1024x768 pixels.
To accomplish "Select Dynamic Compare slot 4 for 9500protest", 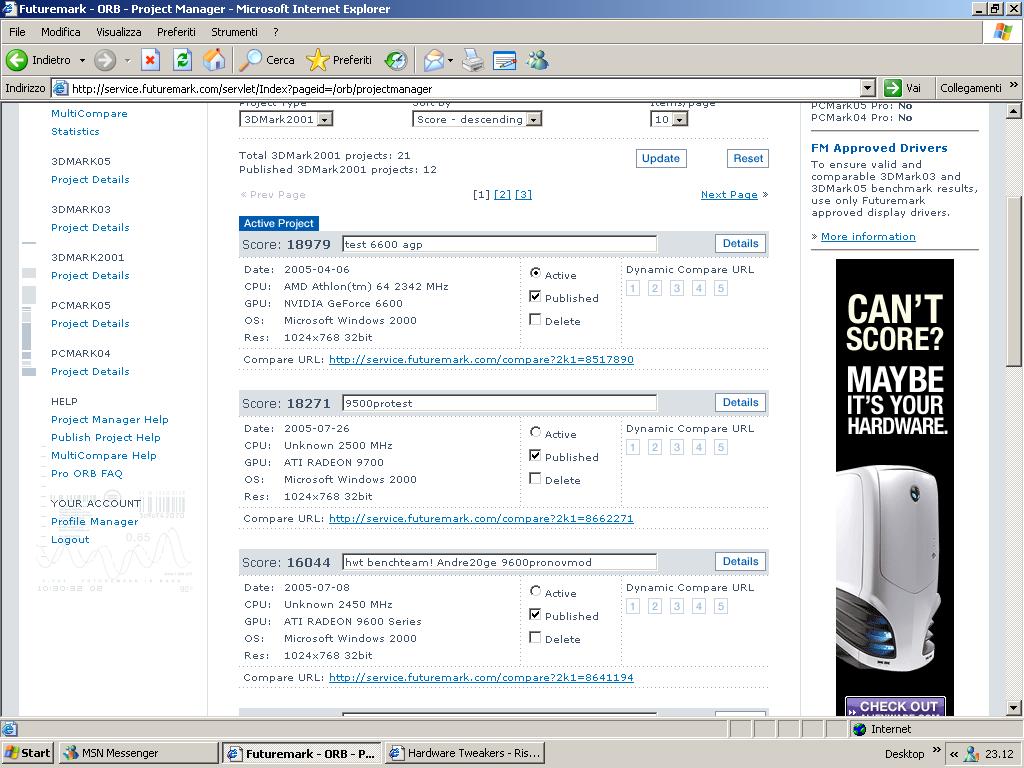I will [x=699, y=447].
